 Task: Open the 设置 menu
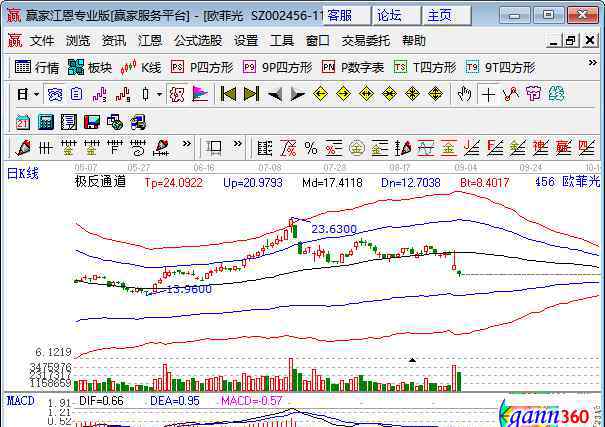246,41
